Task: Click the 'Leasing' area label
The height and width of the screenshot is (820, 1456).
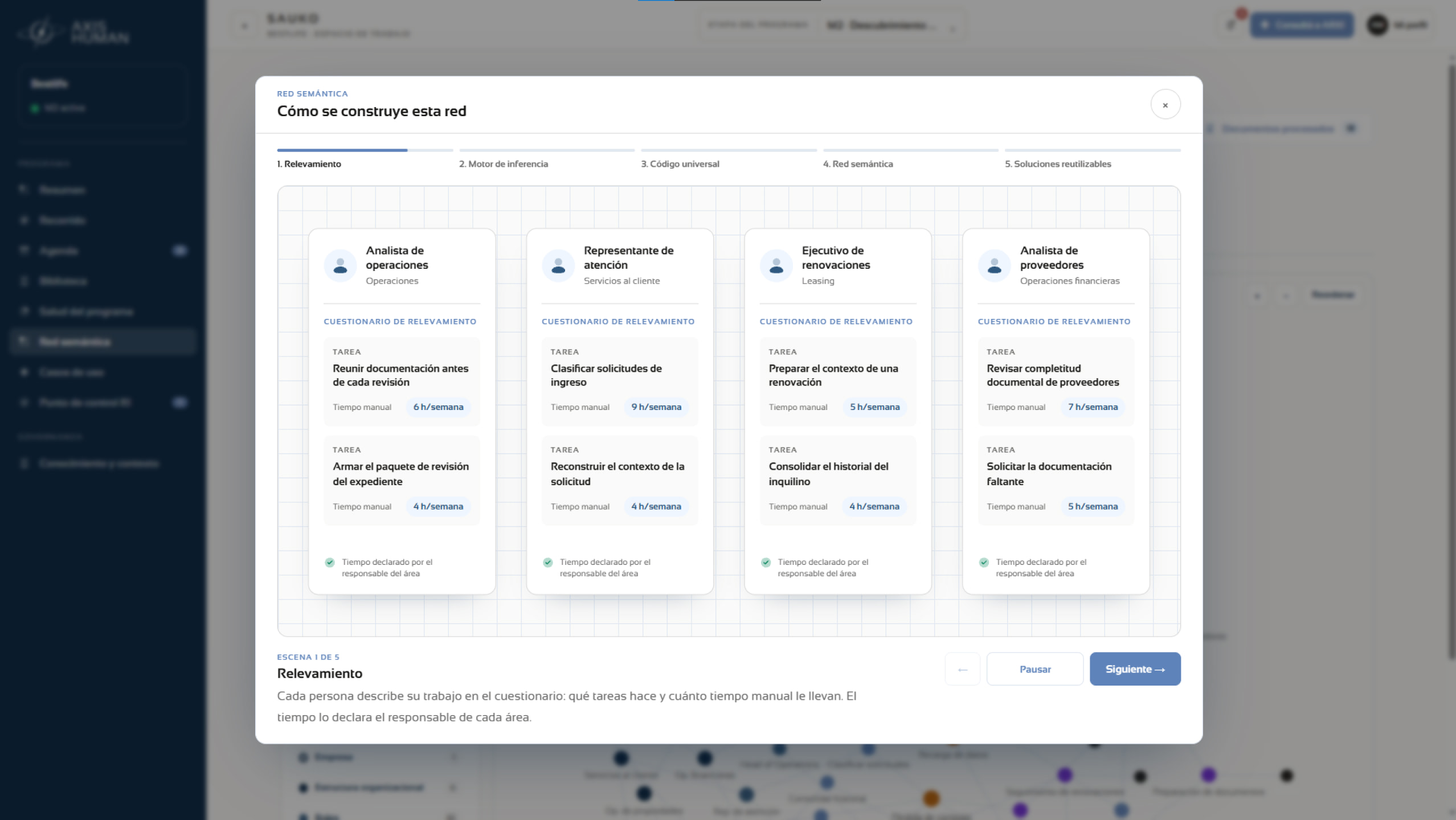Action: pyautogui.click(x=818, y=281)
